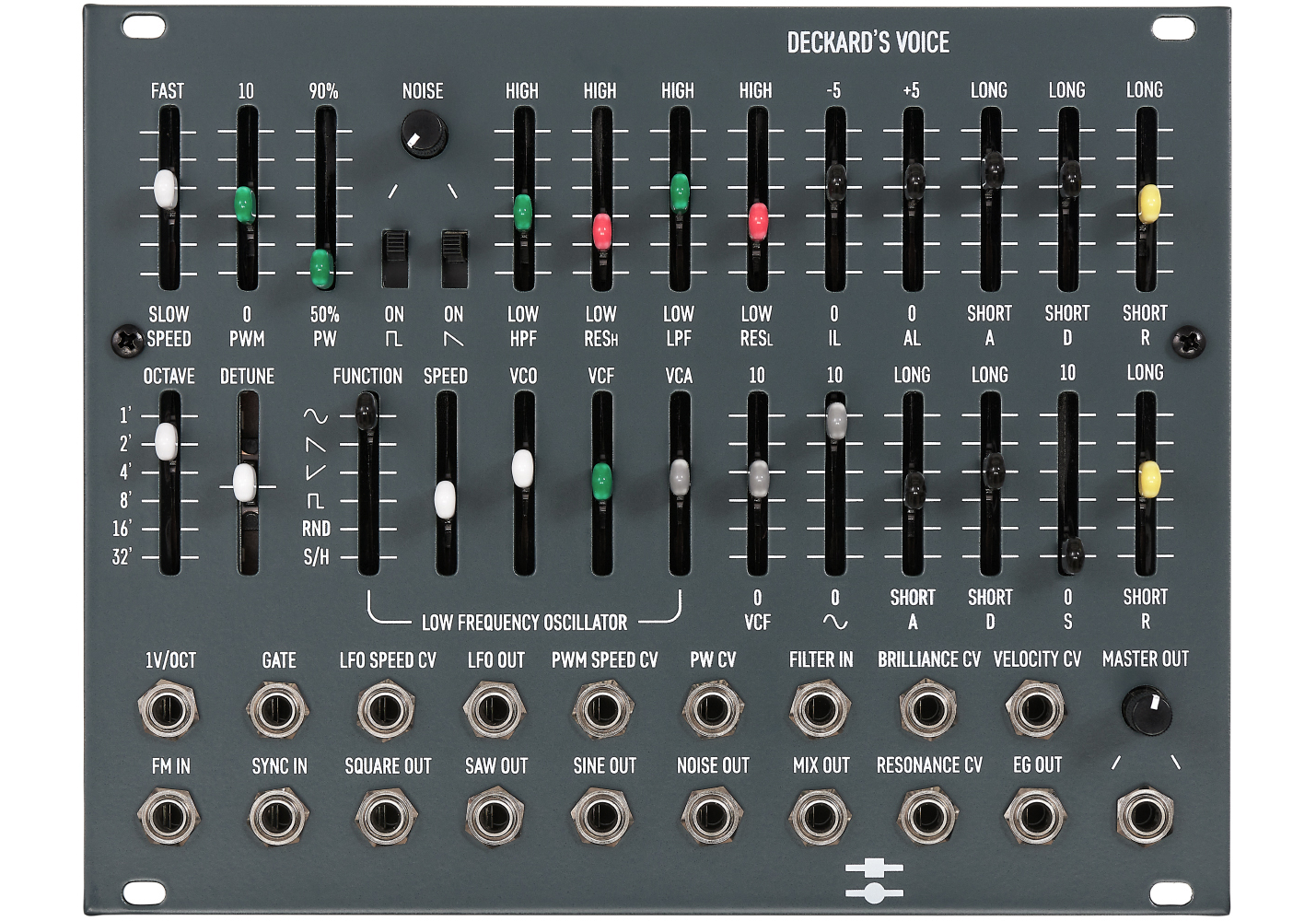Select the SQUARE OUT jack
Image resolution: width=1316 pixels, height=921 pixels.
[x=386, y=817]
